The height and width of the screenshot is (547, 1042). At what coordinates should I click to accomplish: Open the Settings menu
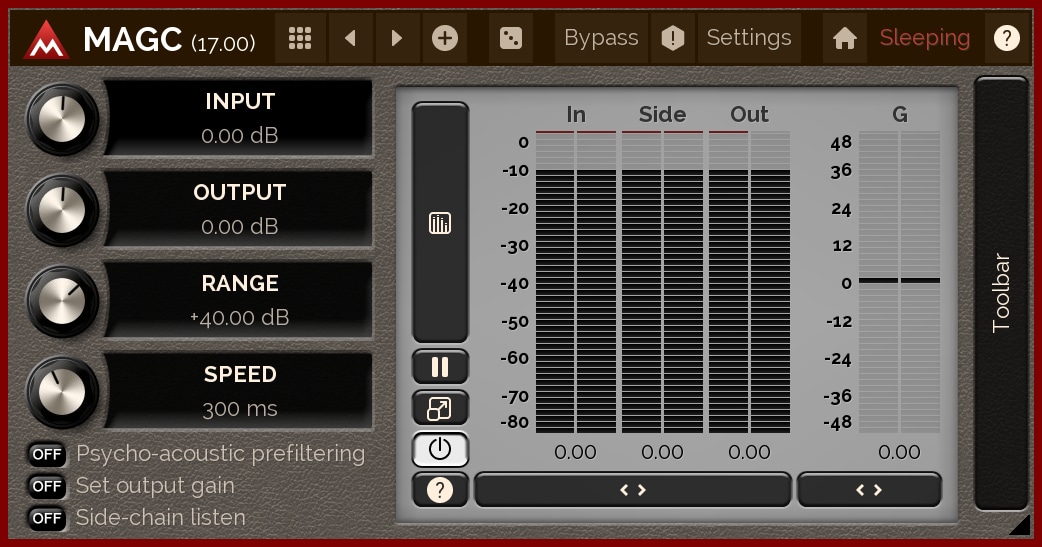click(x=748, y=39)
